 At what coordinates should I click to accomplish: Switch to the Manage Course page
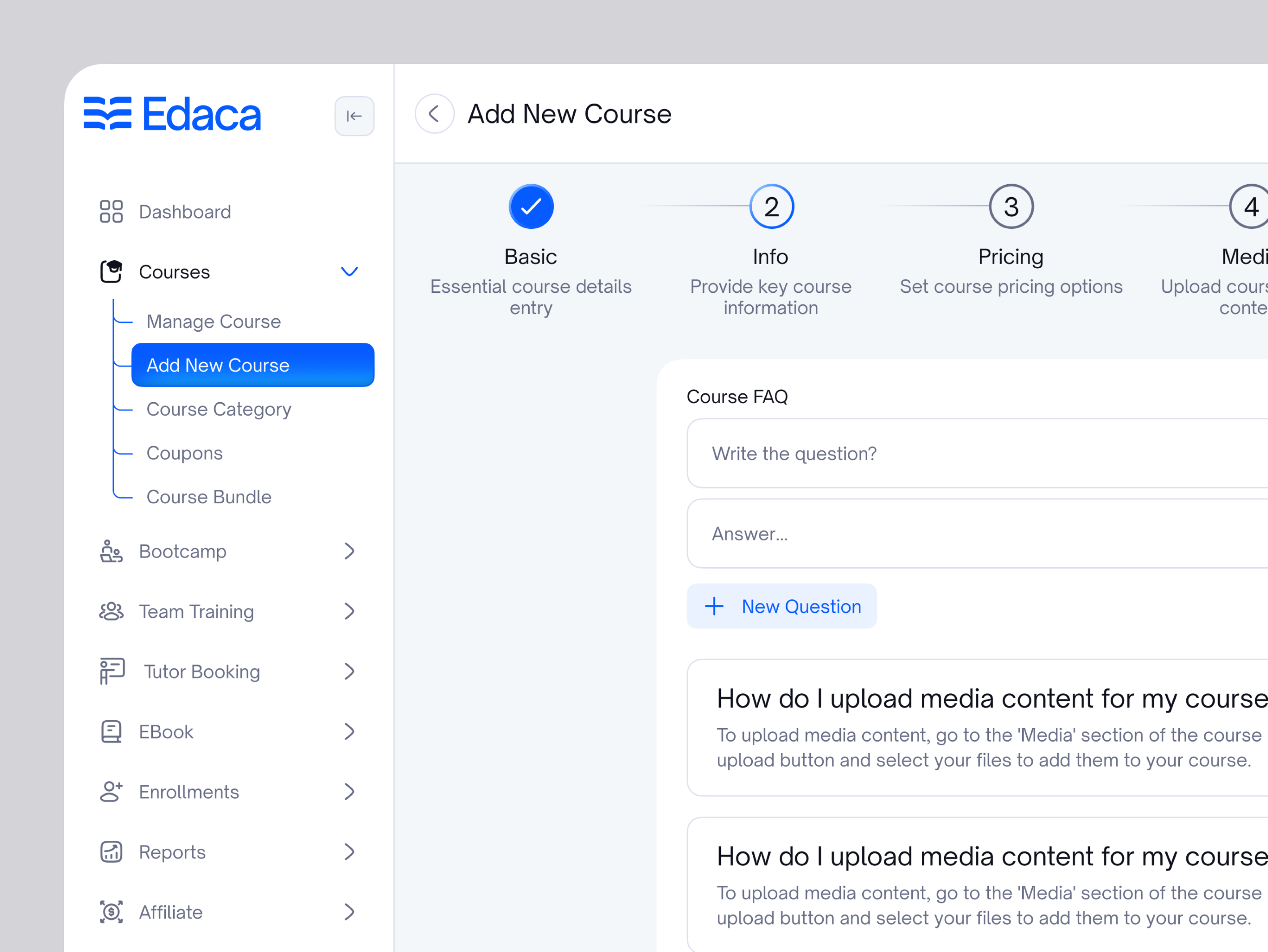click(213, 321)
